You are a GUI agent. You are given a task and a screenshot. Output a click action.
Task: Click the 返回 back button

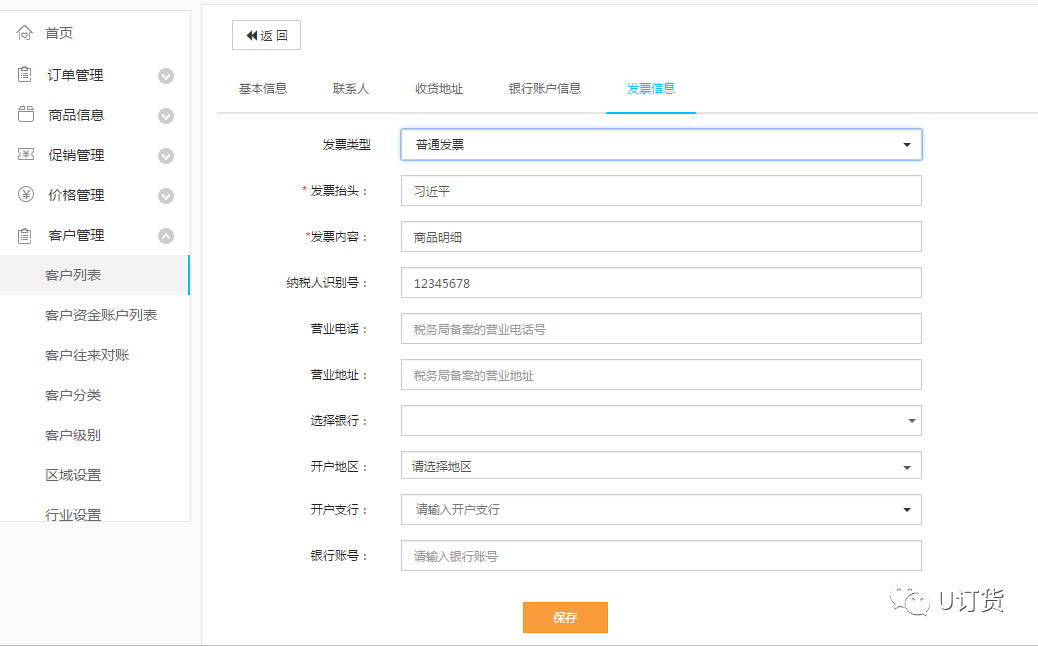click(x=266, y=35)
